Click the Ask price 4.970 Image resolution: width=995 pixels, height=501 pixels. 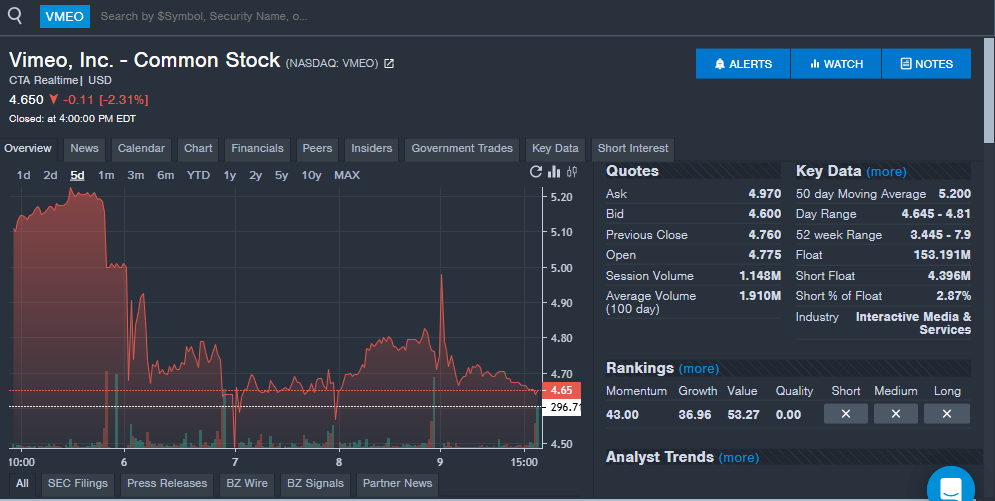(x=765, y=194)
